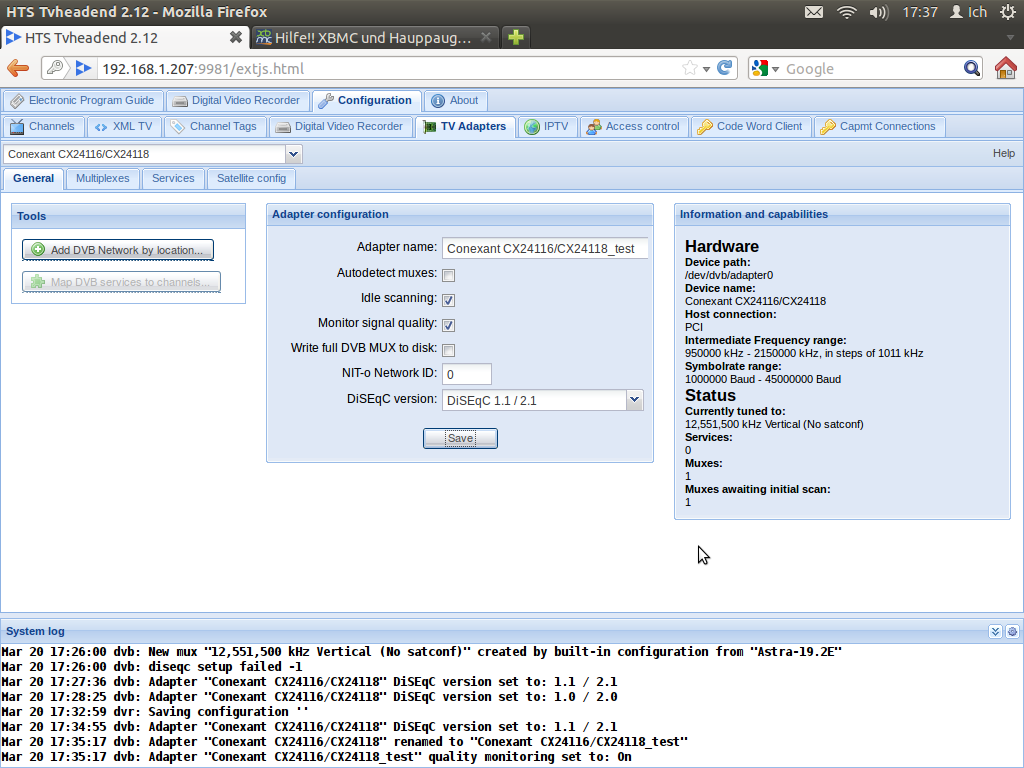This screenshot has height=768, width=1024.
Task: Enable Write full DVB MUX to disk
Action: click(449, 350)
